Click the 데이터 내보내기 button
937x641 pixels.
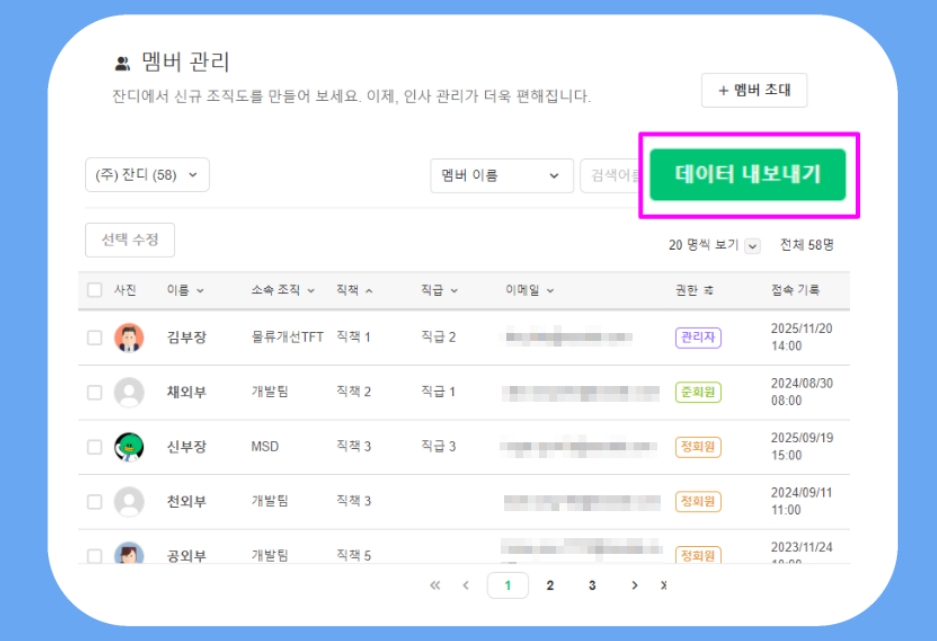(x=748, y=175)
